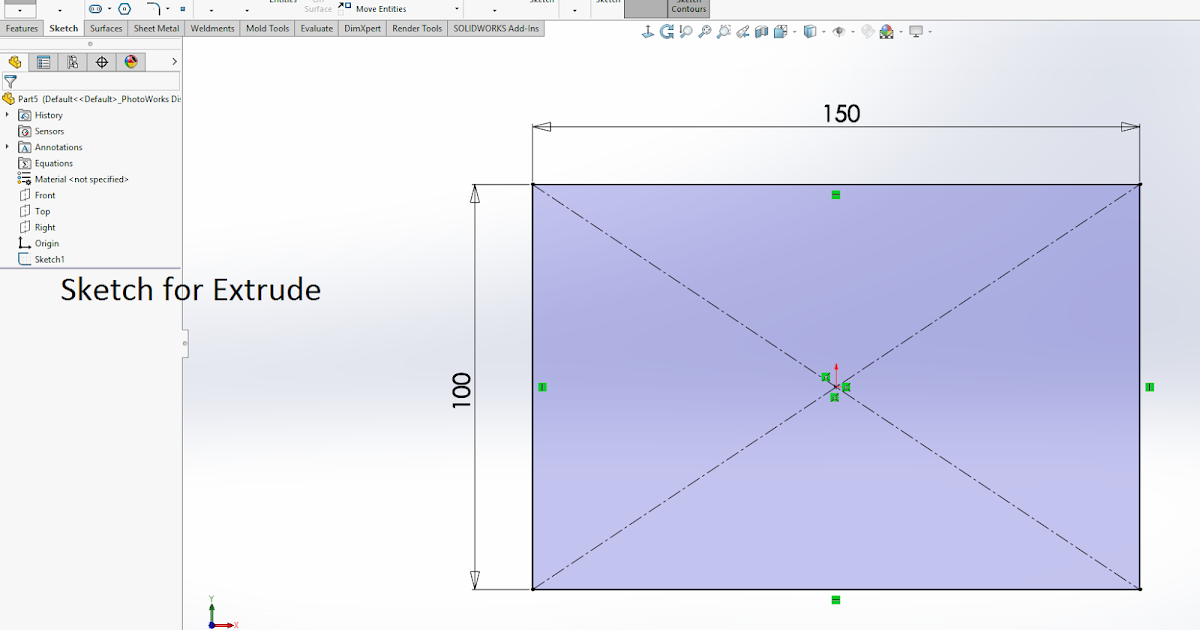Image resolution: width=1200 pixels, height=630 pixels.
Task: Switch to the FeatureManager design tree icon
Action: tap(12, 61)
